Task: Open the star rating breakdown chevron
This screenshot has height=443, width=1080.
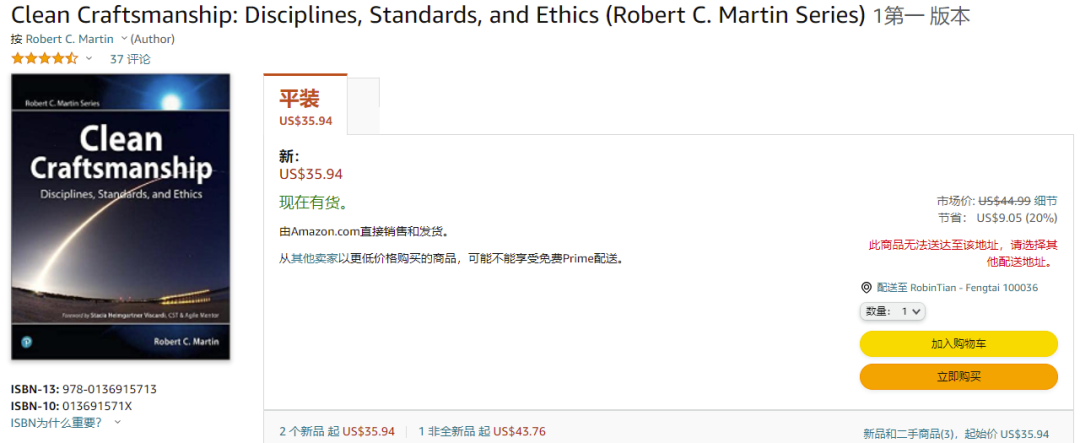Action: coord(89,58)
